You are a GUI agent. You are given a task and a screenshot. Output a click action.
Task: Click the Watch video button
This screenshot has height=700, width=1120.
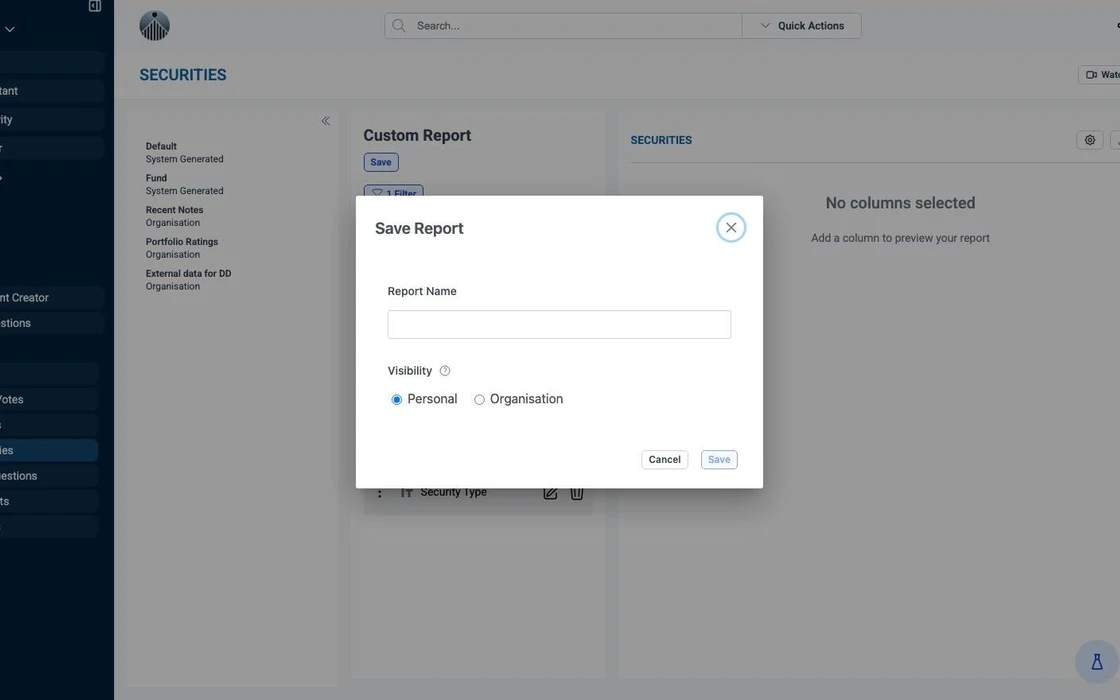pos(1100,74)
